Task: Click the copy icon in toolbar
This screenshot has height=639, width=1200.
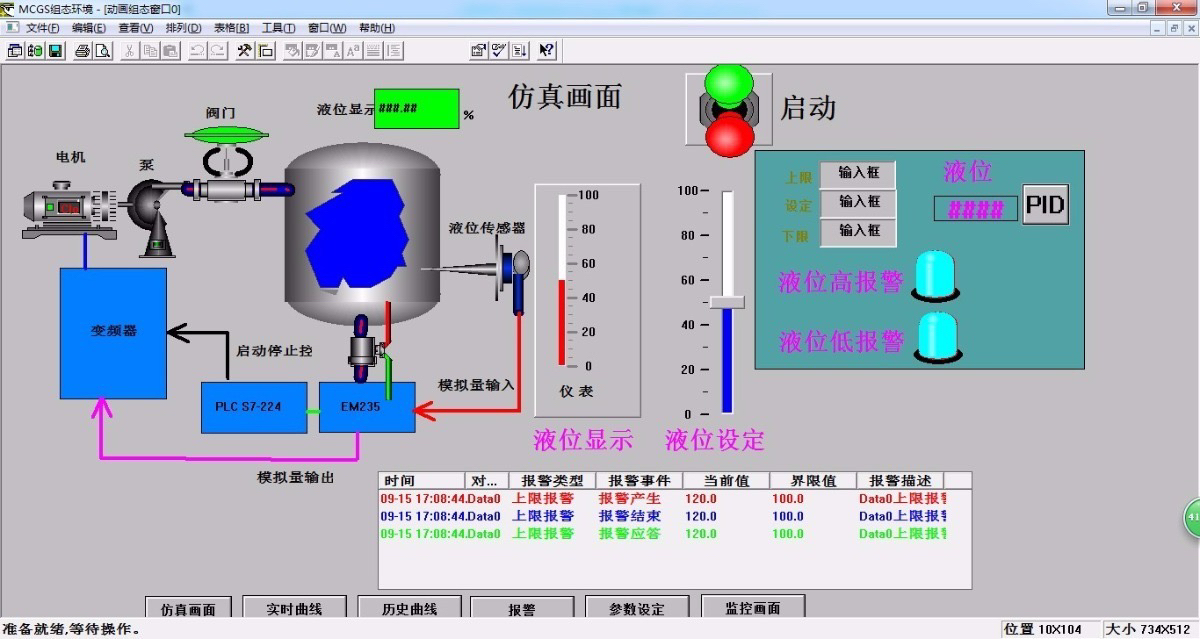Action: click(150, 50)
